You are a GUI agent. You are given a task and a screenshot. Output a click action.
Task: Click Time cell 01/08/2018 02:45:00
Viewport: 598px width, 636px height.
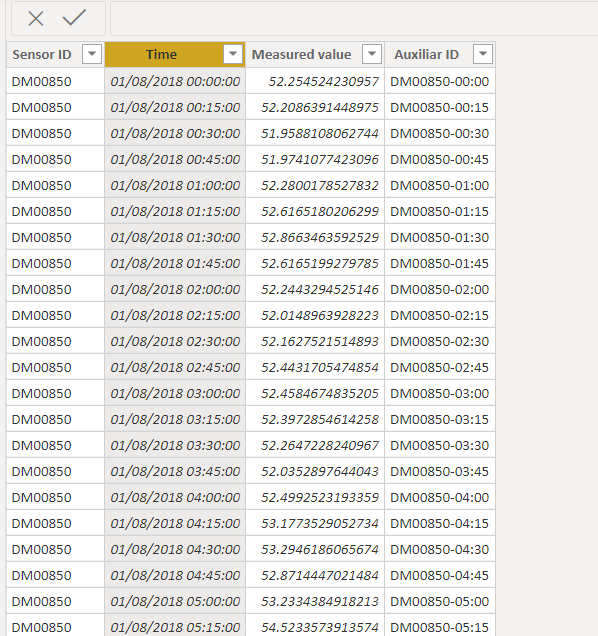click(x=175, y=367)
